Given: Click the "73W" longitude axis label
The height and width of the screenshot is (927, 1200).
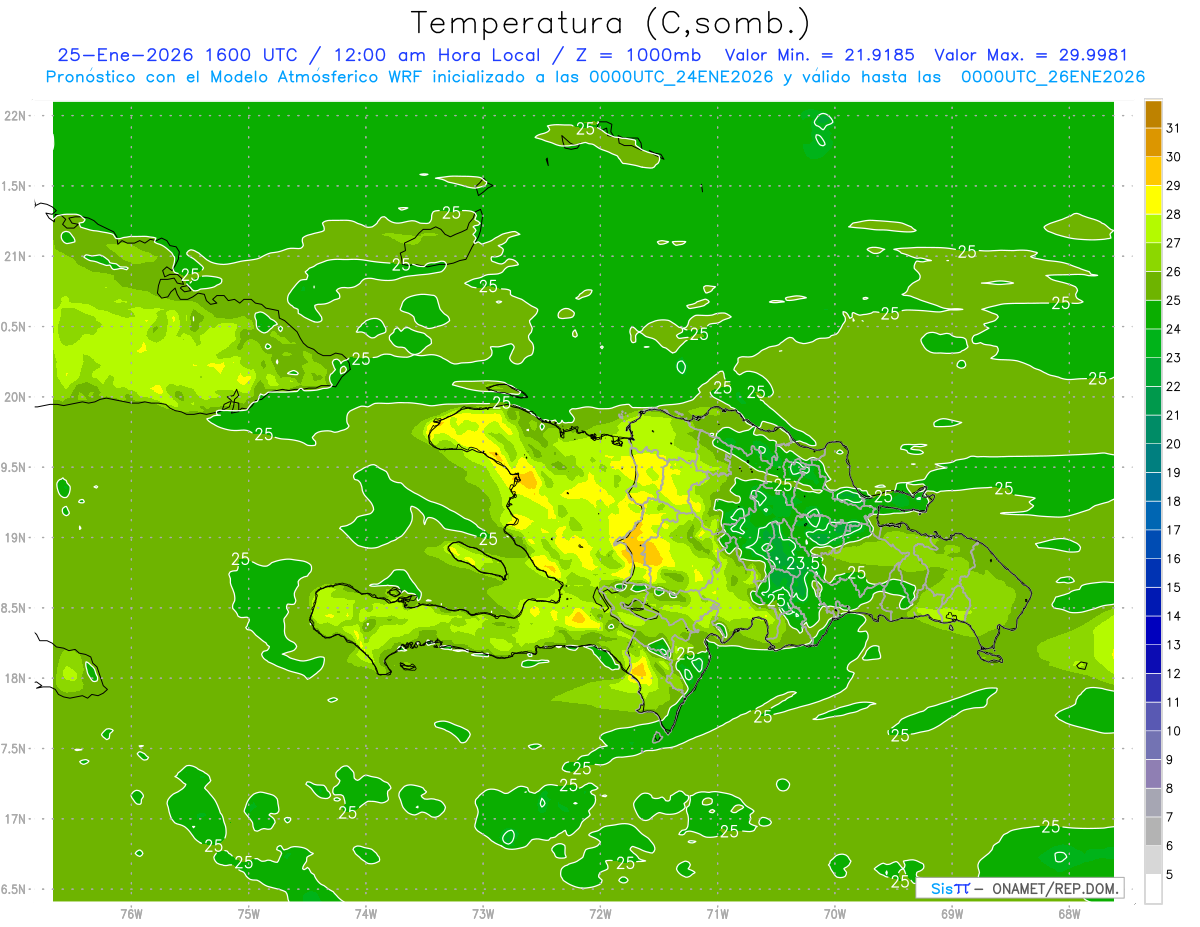Looking at the screenshot, I should click(483, 914).
